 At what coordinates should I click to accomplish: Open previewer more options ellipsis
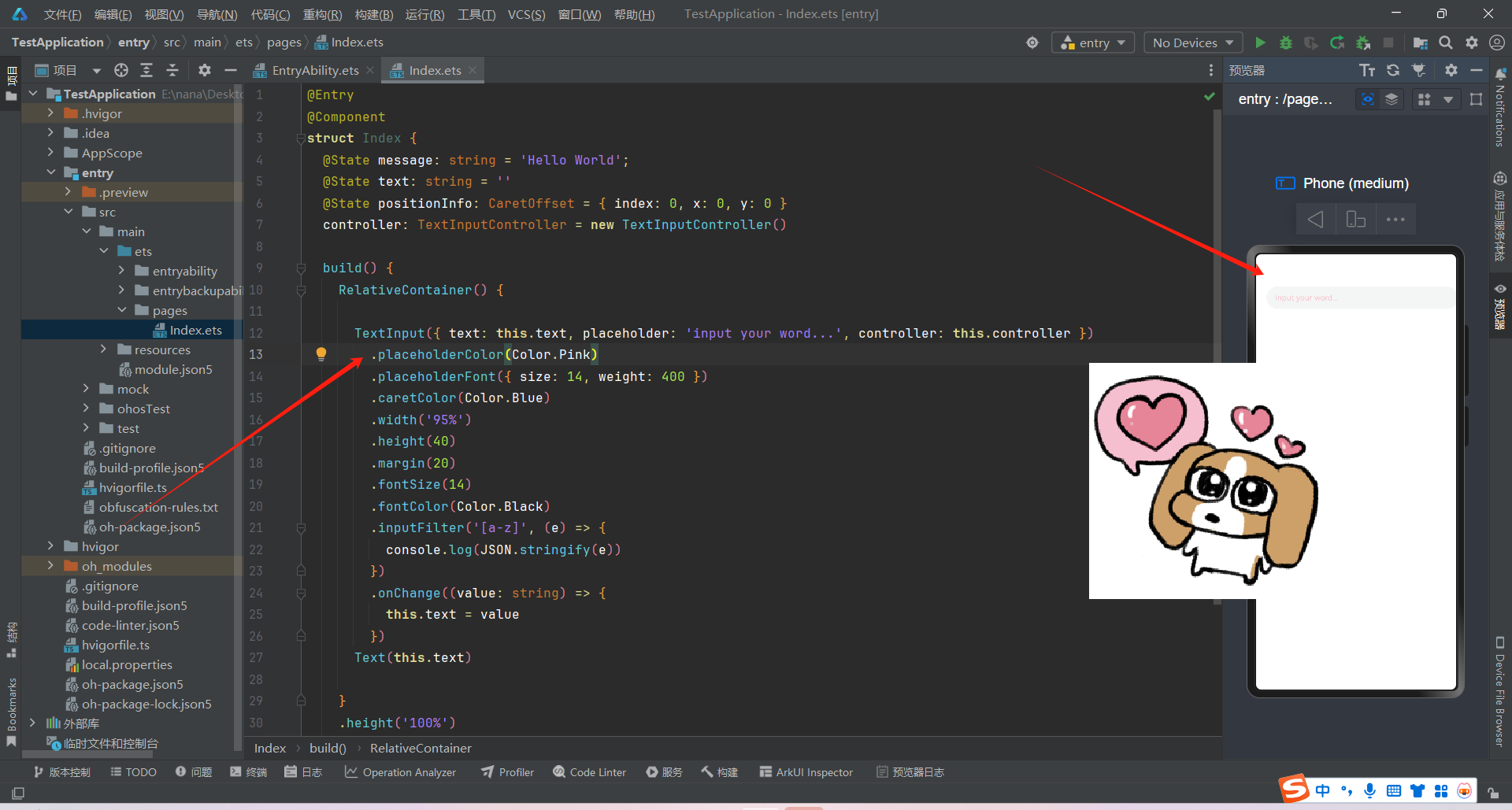coord(1395,219)
